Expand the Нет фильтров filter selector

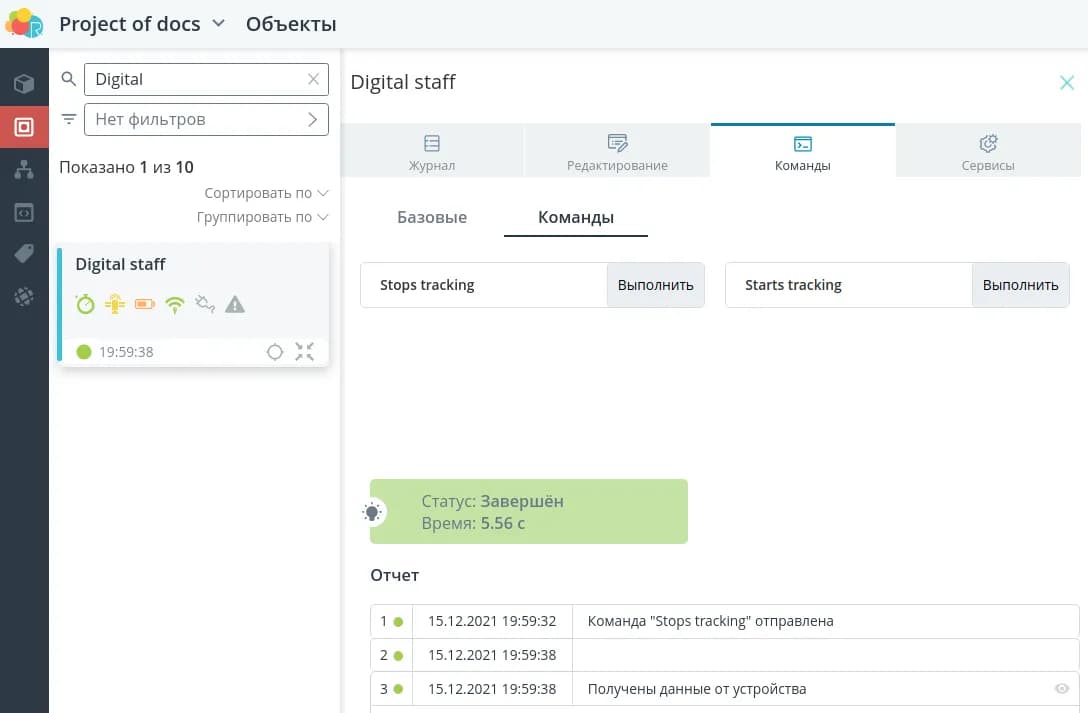click(206, 119)
